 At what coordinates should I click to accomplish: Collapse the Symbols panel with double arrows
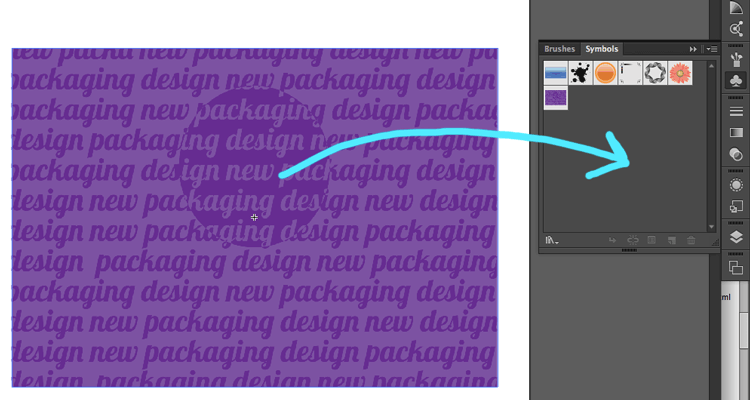(692, 49)
